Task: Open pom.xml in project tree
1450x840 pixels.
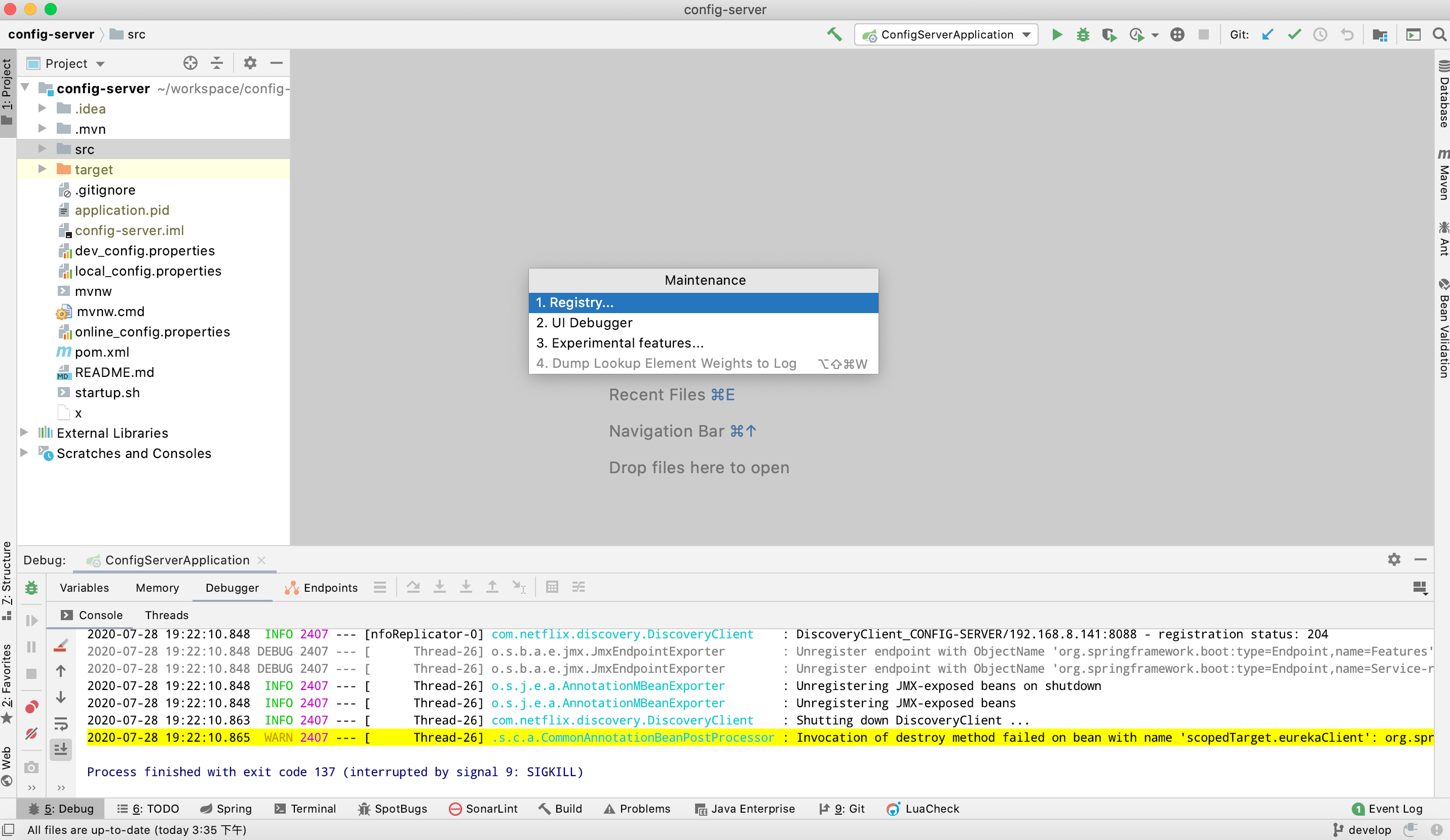Action: coord(102,352)
